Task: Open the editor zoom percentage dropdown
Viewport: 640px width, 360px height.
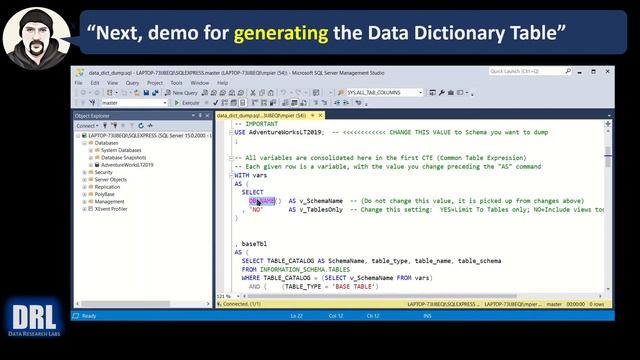Action: [x=238, y=296]
